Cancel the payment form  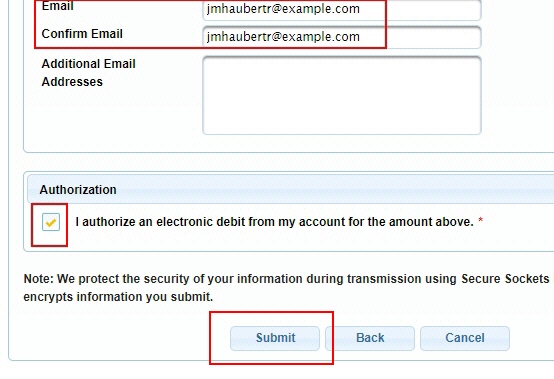tap(465, 338)
